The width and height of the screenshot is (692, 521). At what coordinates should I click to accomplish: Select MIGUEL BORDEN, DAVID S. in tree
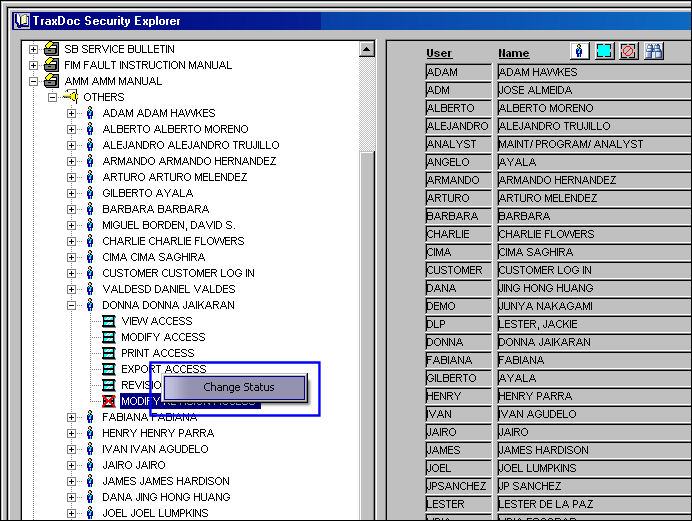[x=169, y=225]
